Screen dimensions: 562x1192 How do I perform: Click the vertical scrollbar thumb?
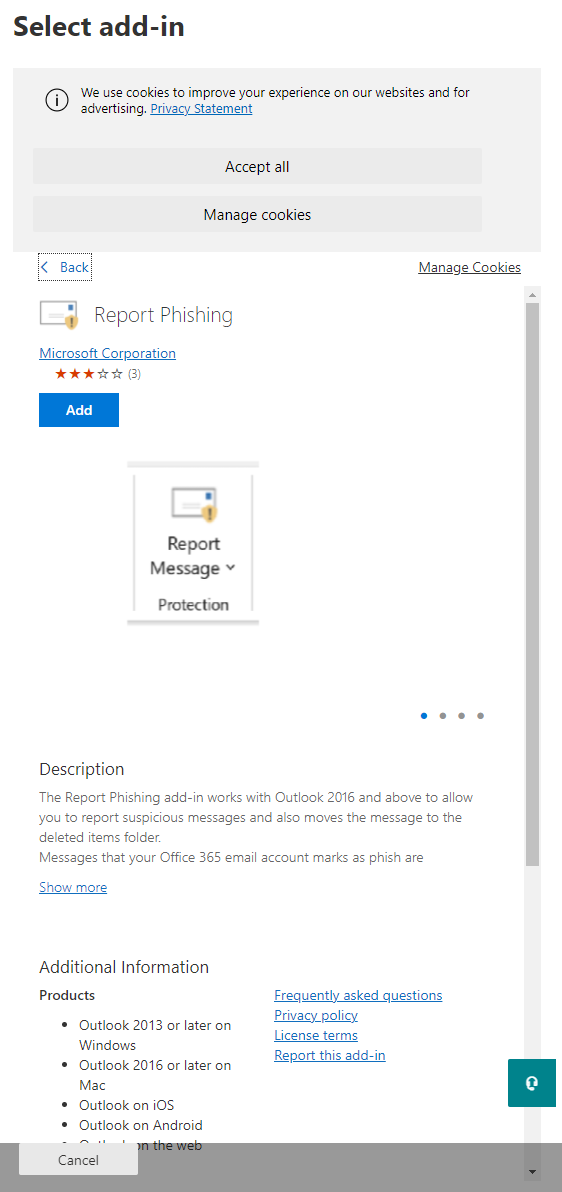point(532,584)
